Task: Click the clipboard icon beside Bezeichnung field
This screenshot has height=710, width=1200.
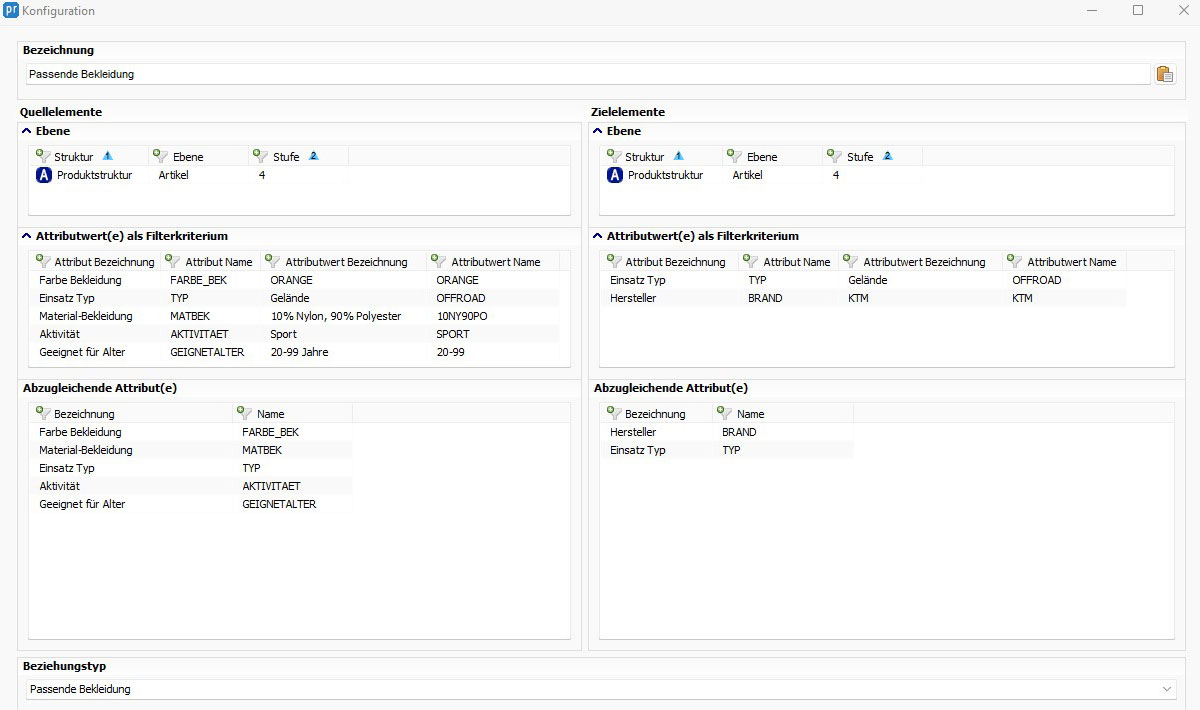Action: pos(1165,74)
